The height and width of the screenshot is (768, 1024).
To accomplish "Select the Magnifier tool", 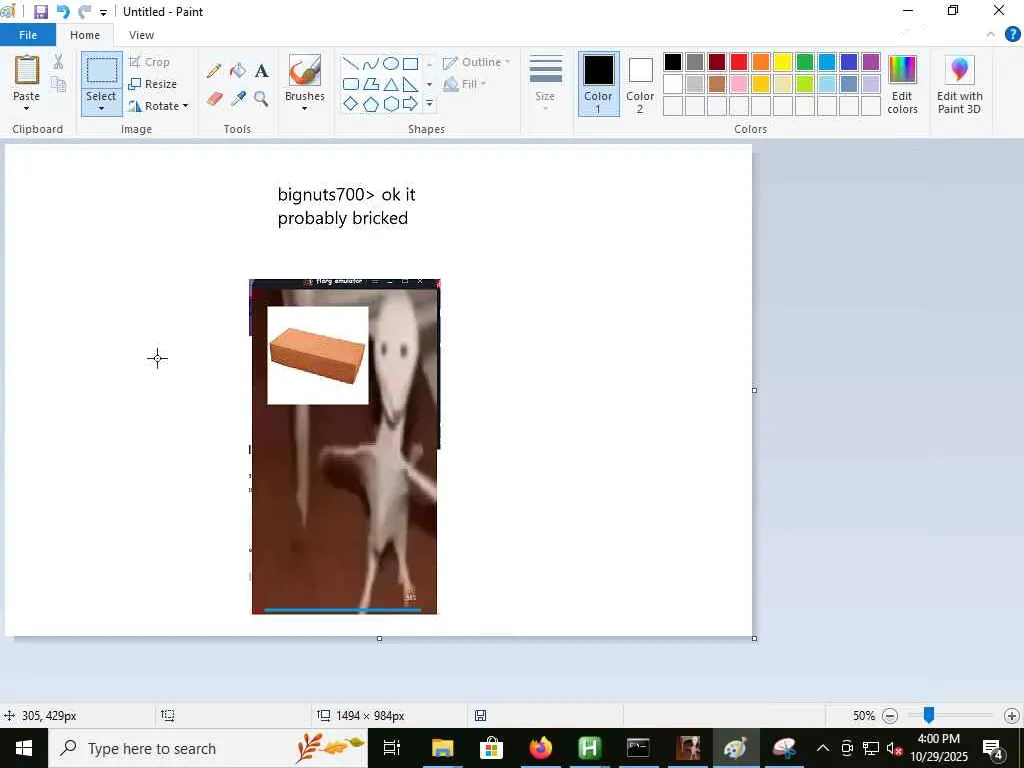I will coord(261,99).
